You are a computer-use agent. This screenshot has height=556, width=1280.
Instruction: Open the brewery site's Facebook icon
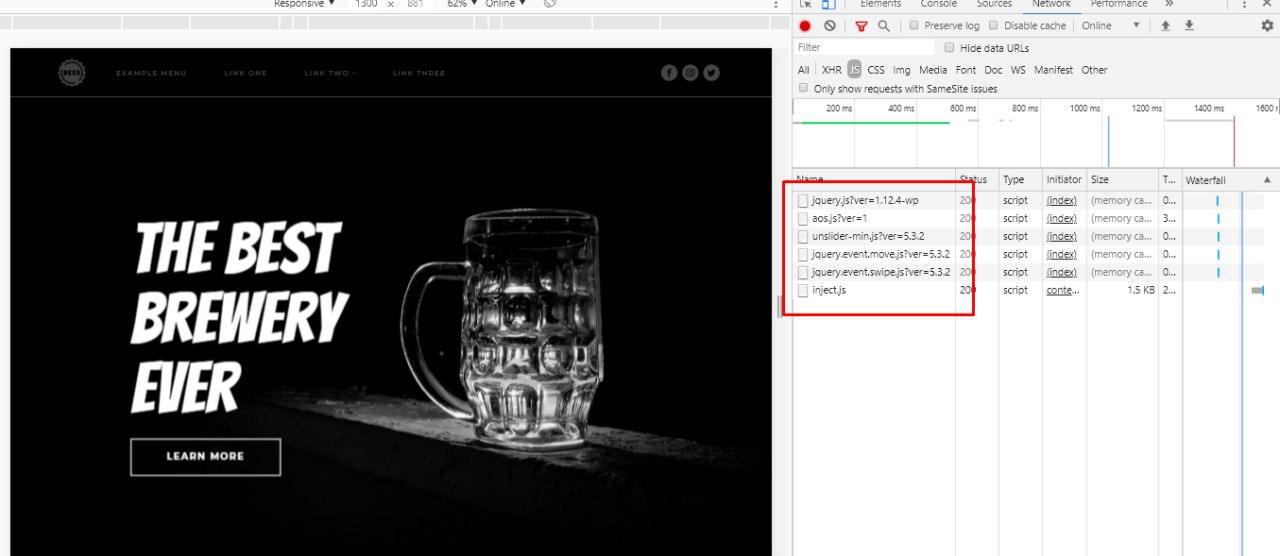pos(669,72)
